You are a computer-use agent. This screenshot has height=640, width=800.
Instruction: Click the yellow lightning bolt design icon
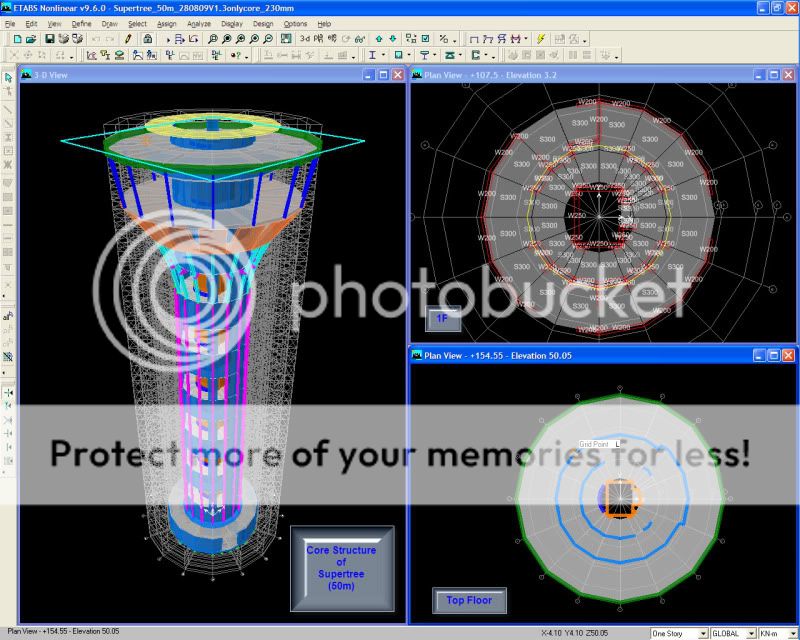541,39
